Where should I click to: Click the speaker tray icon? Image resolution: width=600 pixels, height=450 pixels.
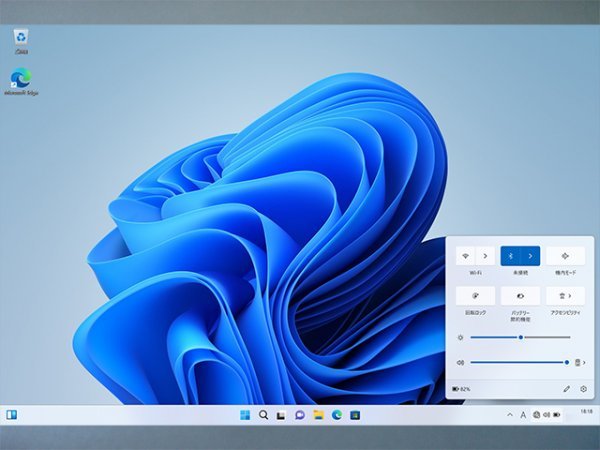(x=546, y=415)
